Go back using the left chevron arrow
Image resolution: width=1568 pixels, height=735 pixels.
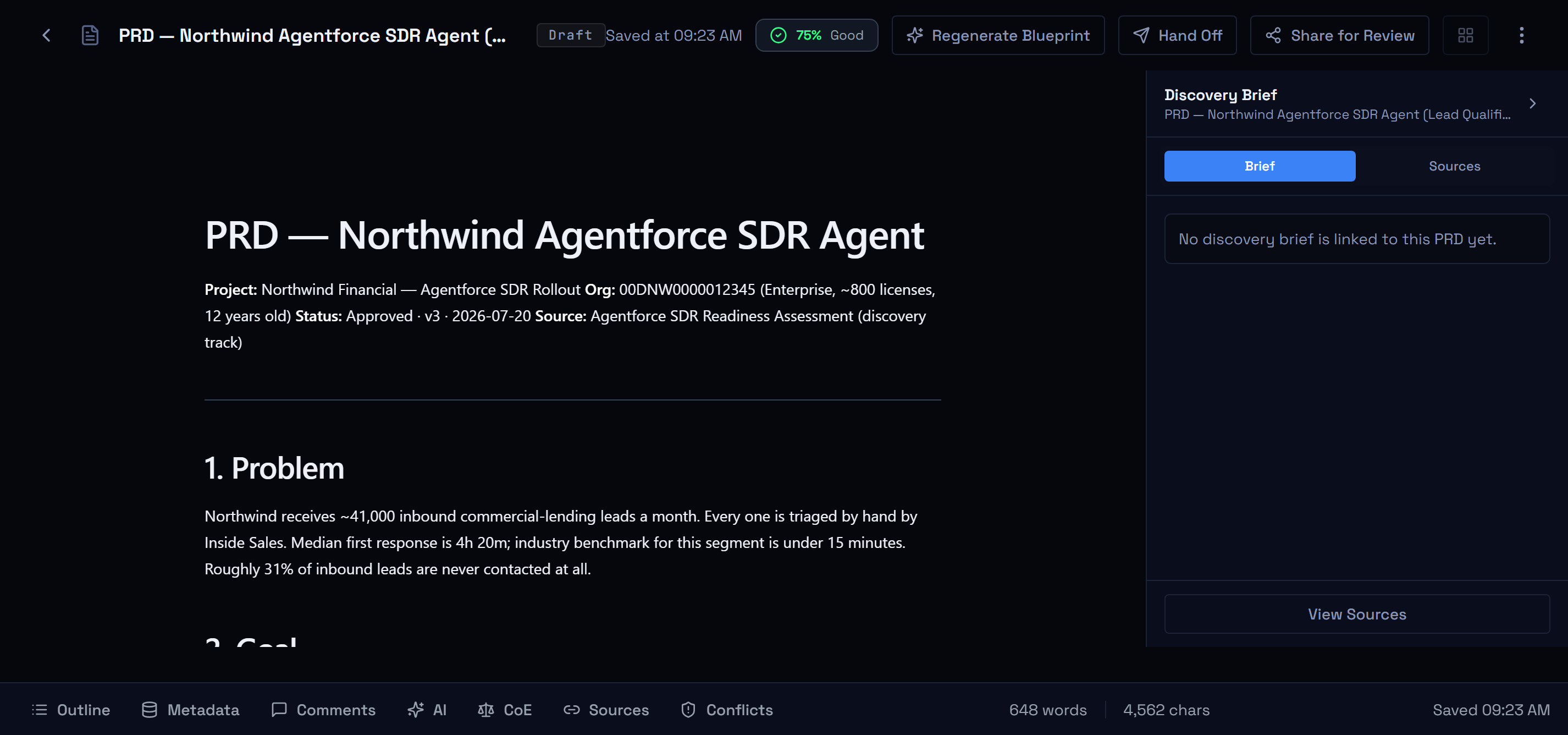pyautogui.click(x=46, y=35)
